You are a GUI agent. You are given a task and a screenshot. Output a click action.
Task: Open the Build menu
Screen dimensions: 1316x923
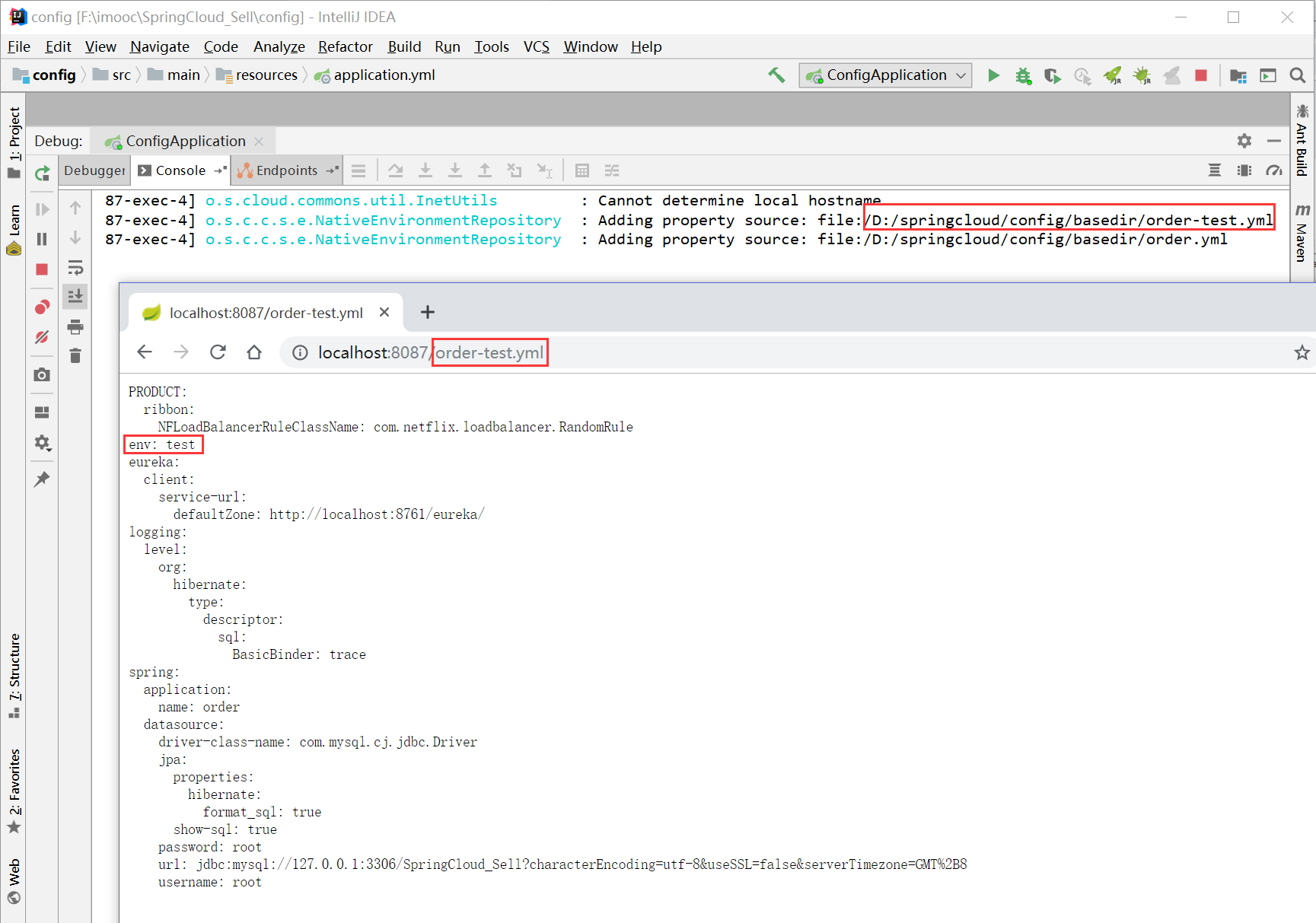tap(404, 46)
